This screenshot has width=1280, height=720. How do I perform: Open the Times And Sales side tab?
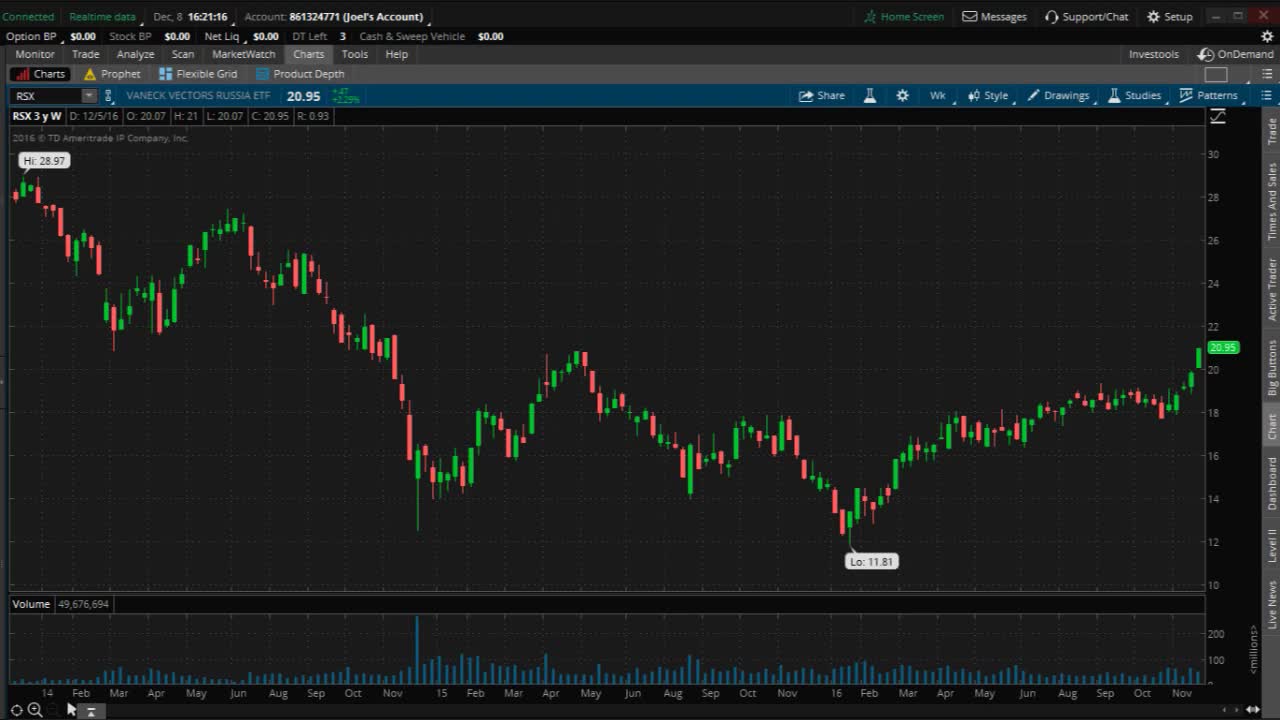click(1272, 201)
